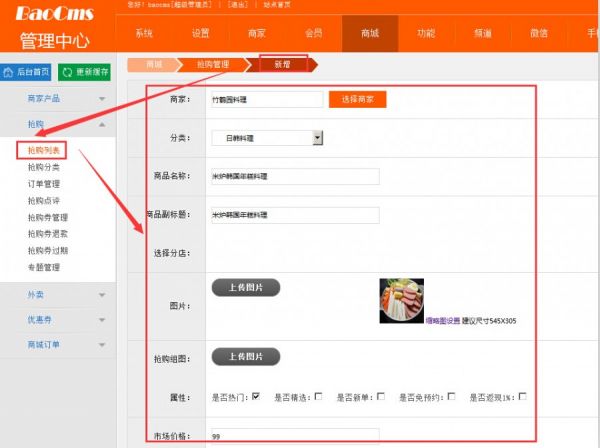600x448 pixels.
Task: Open the 会员 top navigation tab
Action: [313, 33]
